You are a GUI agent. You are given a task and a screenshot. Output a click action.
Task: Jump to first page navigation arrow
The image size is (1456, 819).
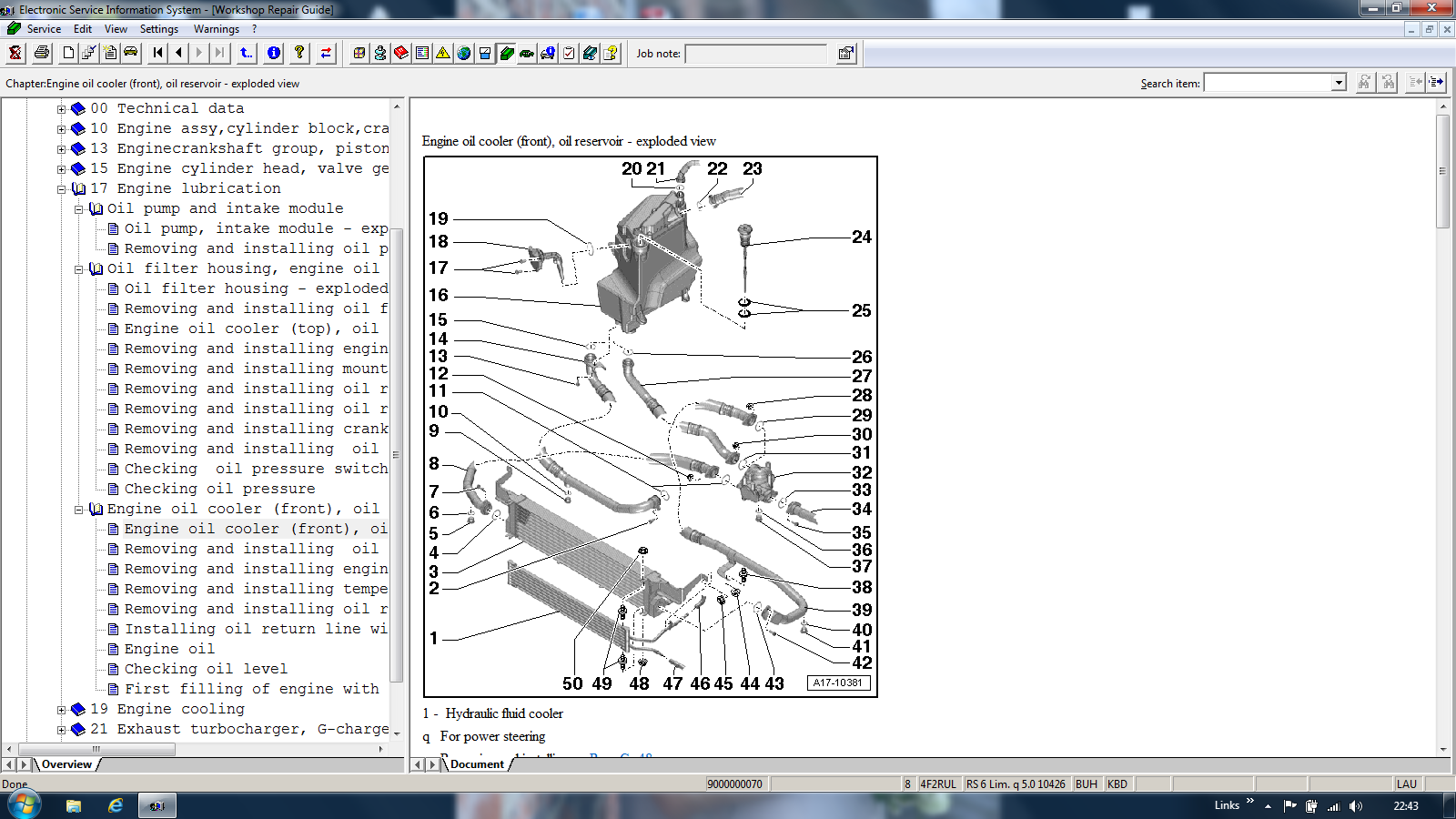[x=158, y=53]
